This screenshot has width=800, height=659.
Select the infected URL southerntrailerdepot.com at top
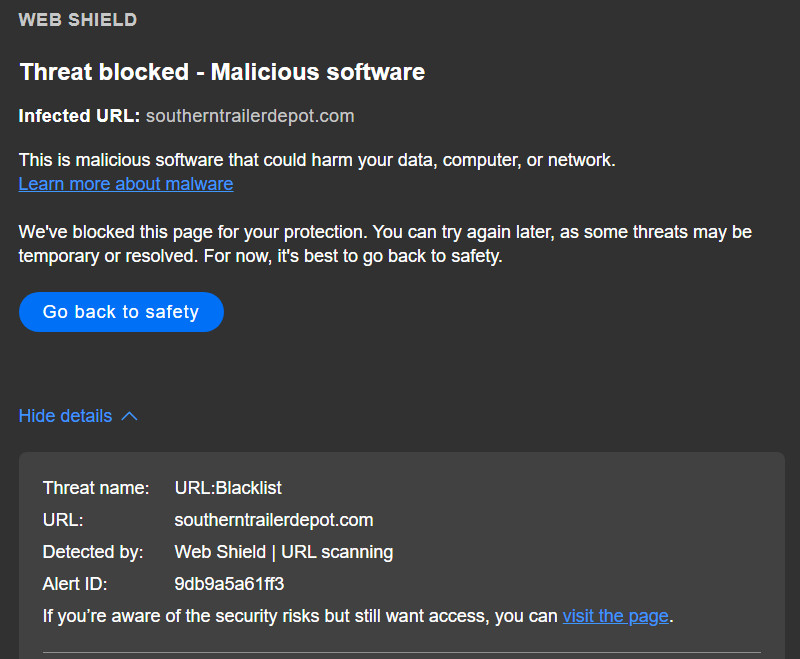point(250,116)
